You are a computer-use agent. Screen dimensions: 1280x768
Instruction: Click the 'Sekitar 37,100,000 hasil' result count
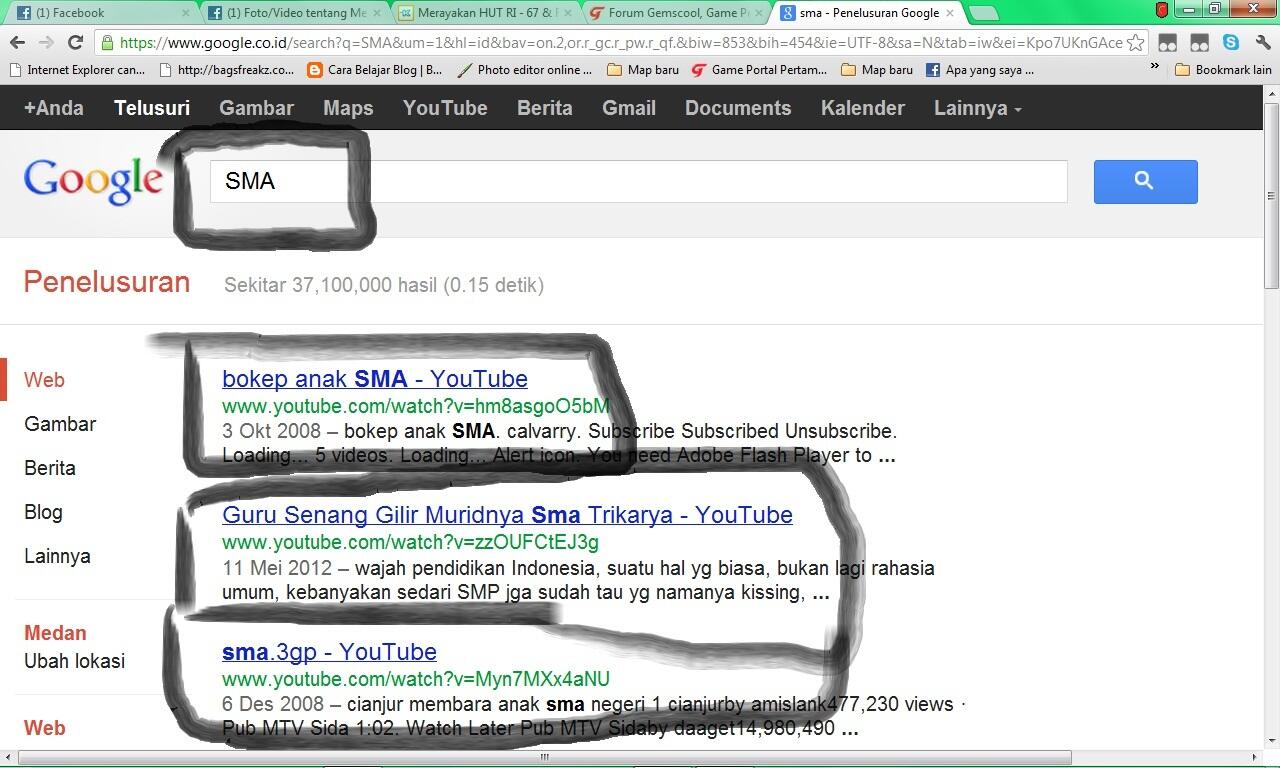click(384, 285)
